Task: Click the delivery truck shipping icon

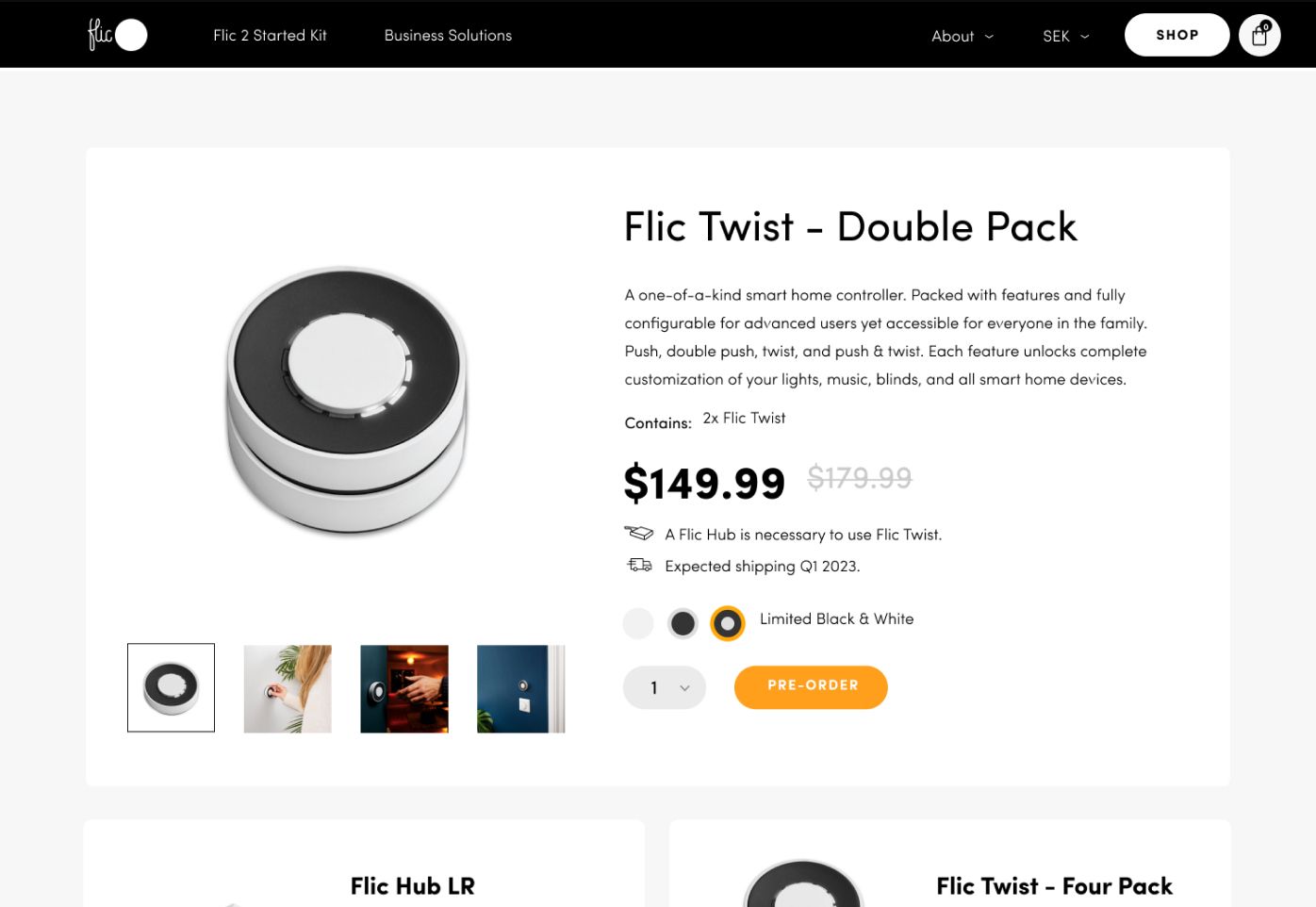Action: 640,566
